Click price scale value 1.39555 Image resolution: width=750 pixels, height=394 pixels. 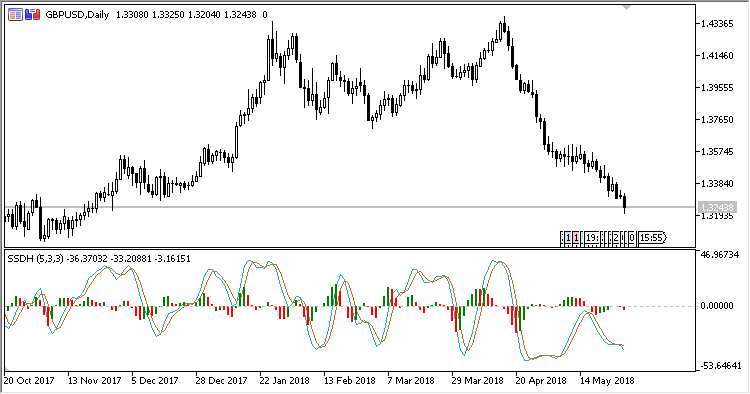717,88
